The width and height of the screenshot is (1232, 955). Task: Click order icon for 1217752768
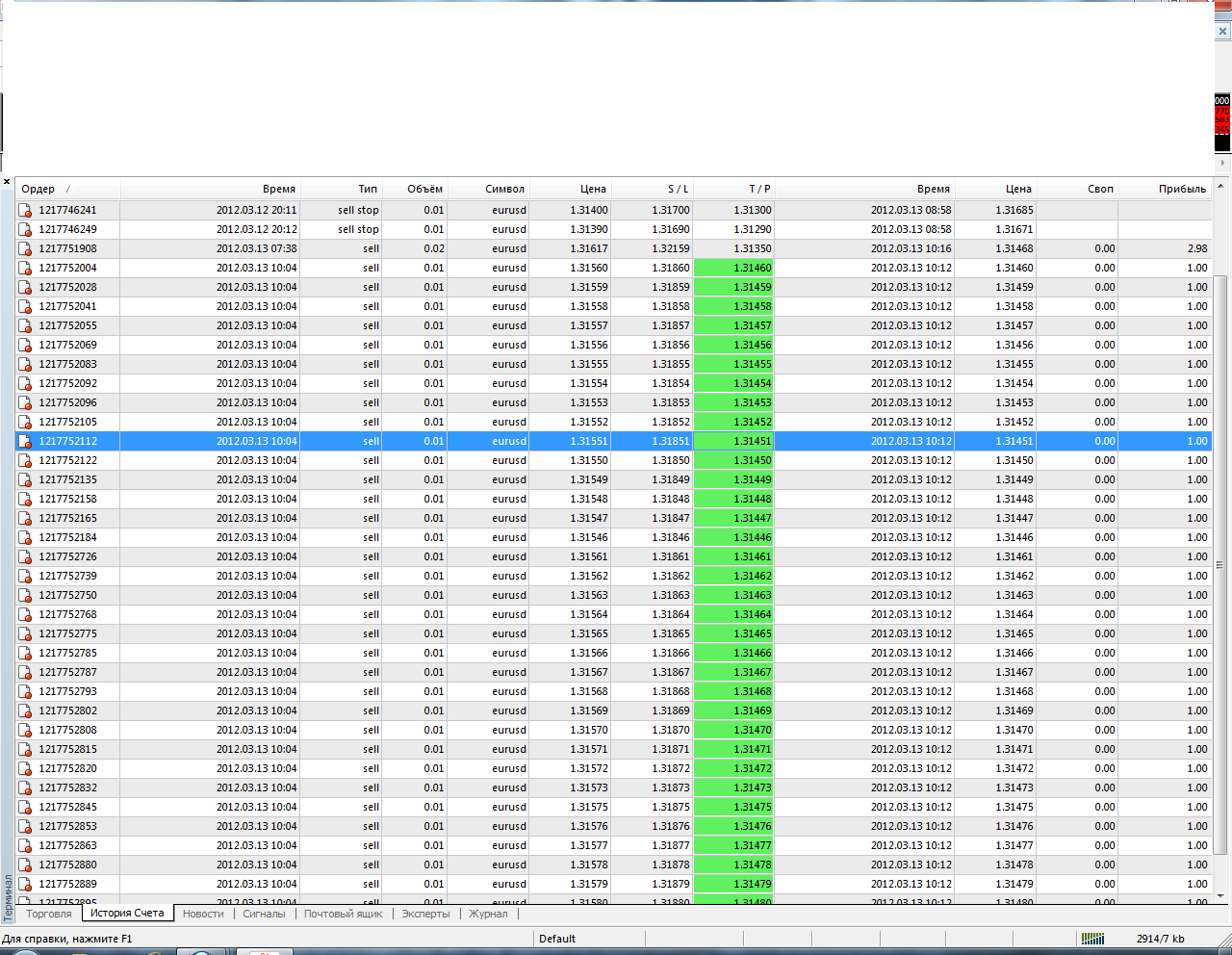[x=25, y=614]
